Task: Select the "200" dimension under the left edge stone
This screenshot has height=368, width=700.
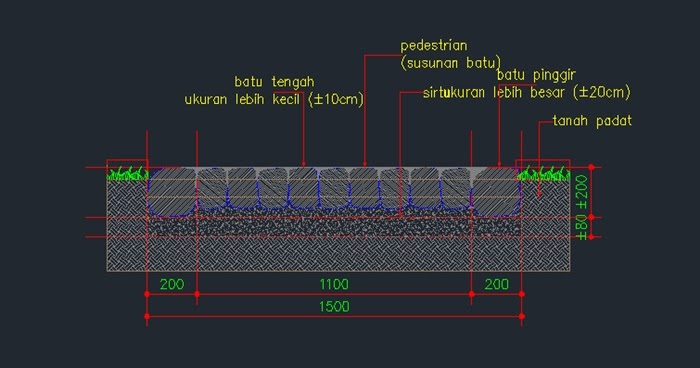Action: coord(172,284)
